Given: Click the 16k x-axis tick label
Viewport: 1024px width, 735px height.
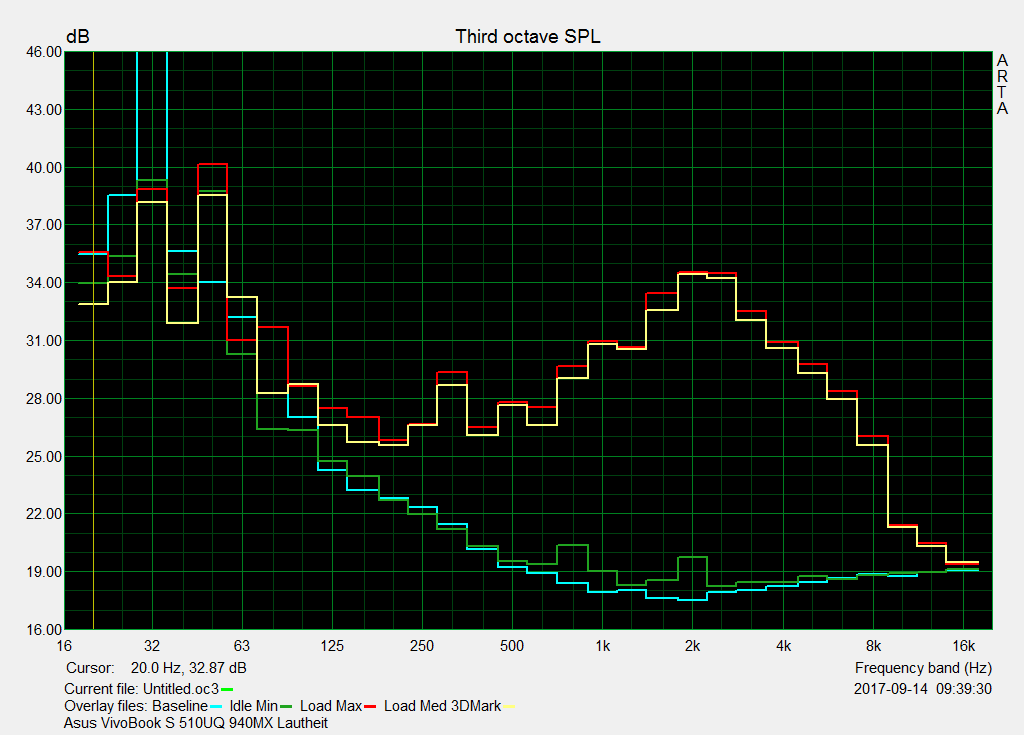Looking at the screenshot, I should tap(963, 645).
